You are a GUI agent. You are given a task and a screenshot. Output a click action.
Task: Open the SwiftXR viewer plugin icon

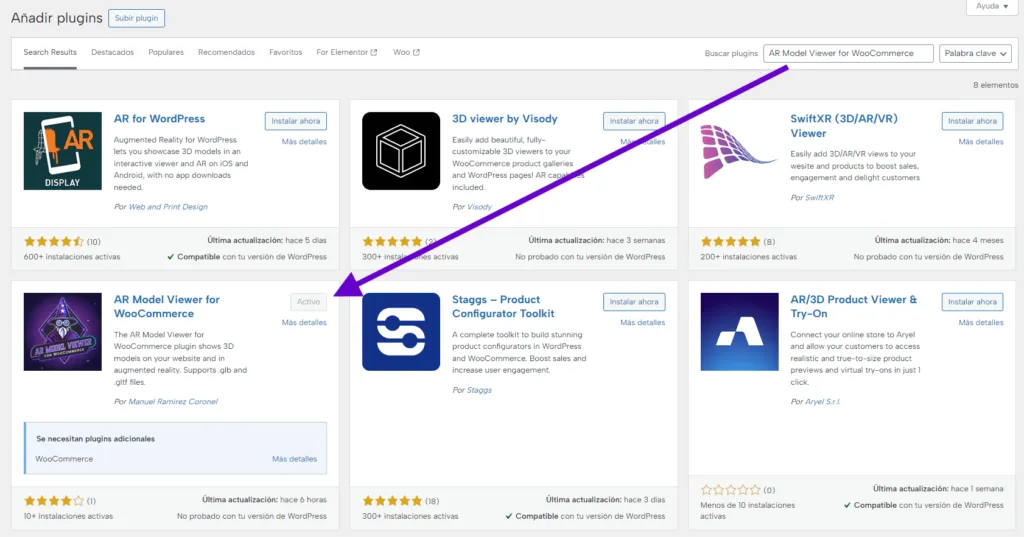[x=739, y=151]
